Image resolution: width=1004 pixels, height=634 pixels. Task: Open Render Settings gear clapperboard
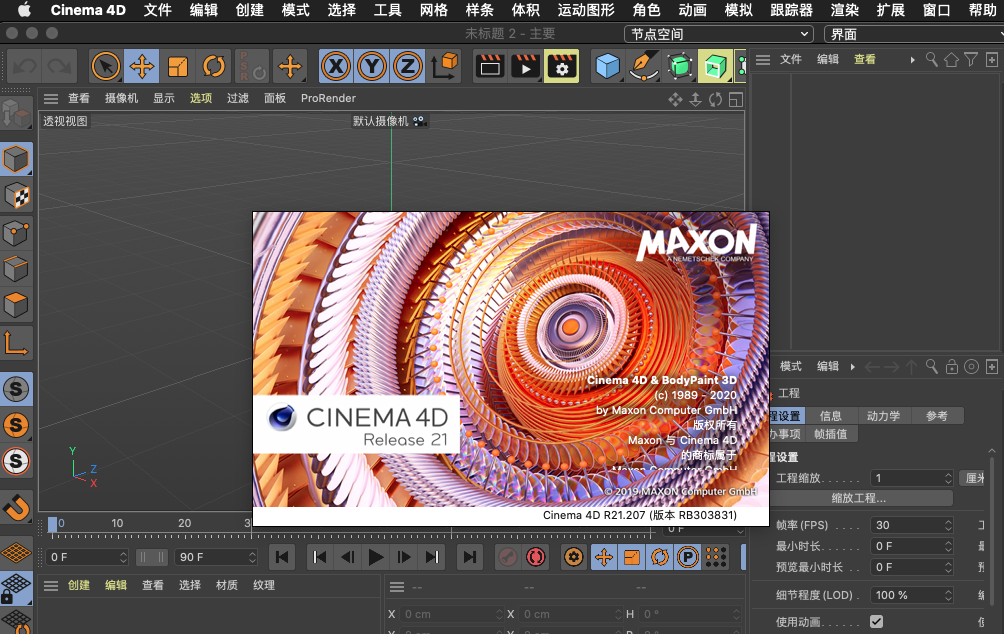pos(562,66)
